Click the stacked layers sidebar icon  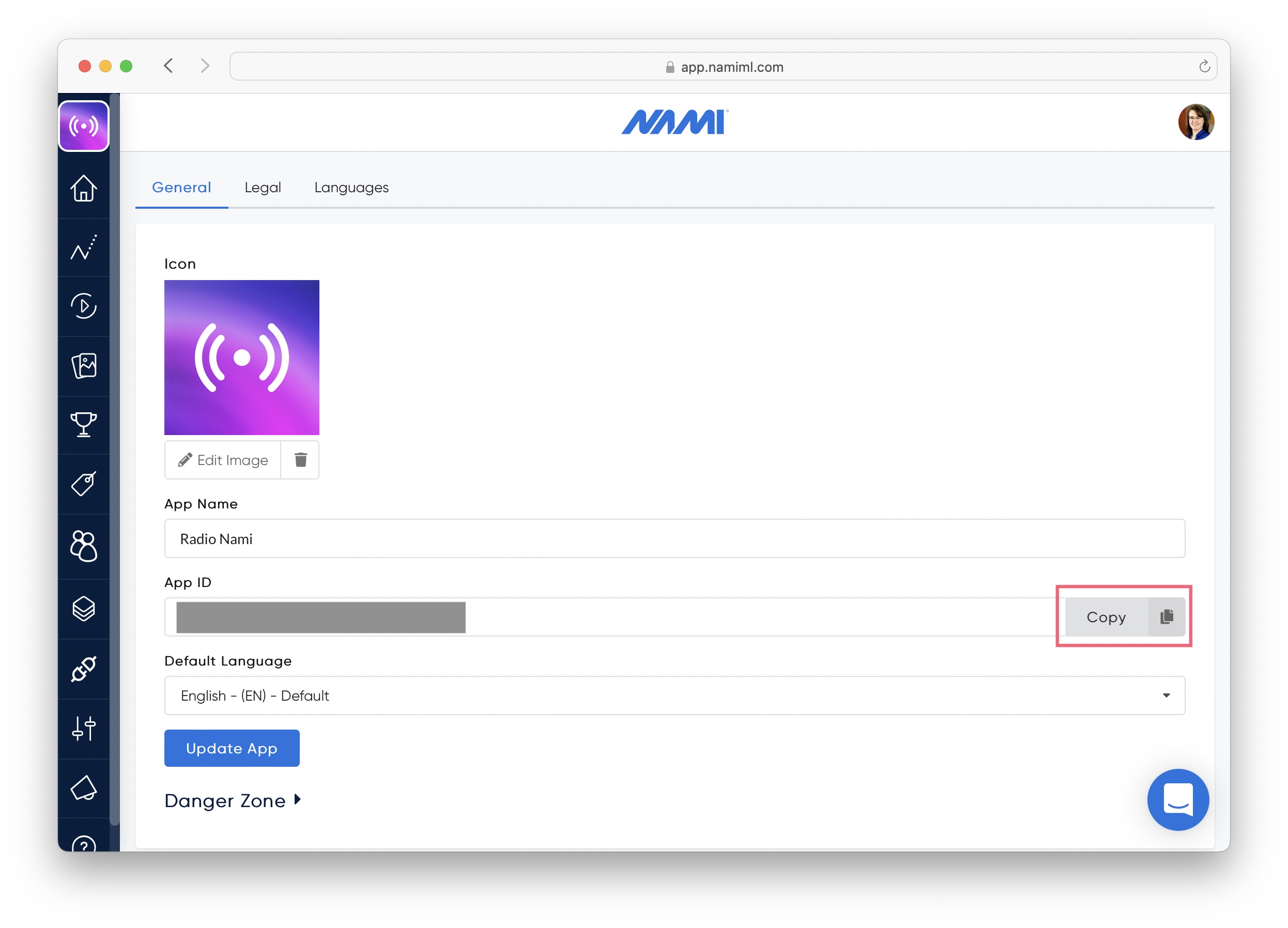(x=84, y=609)
